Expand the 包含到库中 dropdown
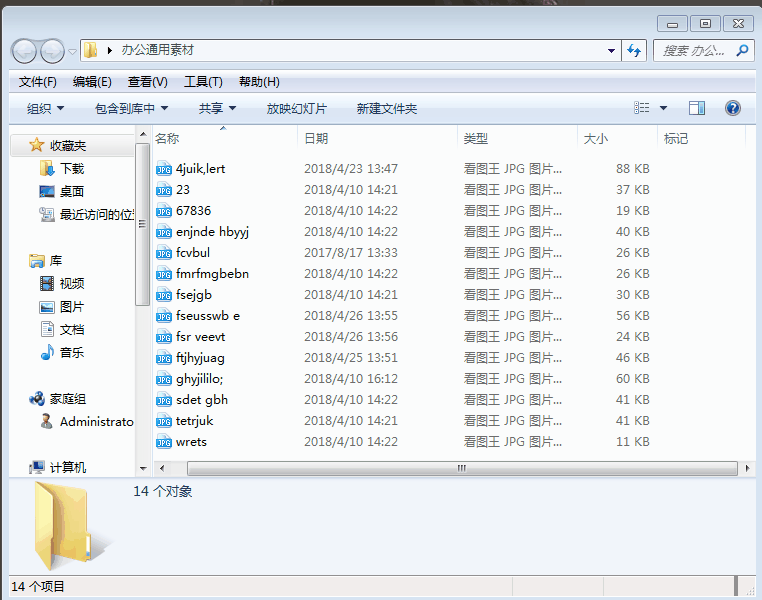 [x=131, y=108]
